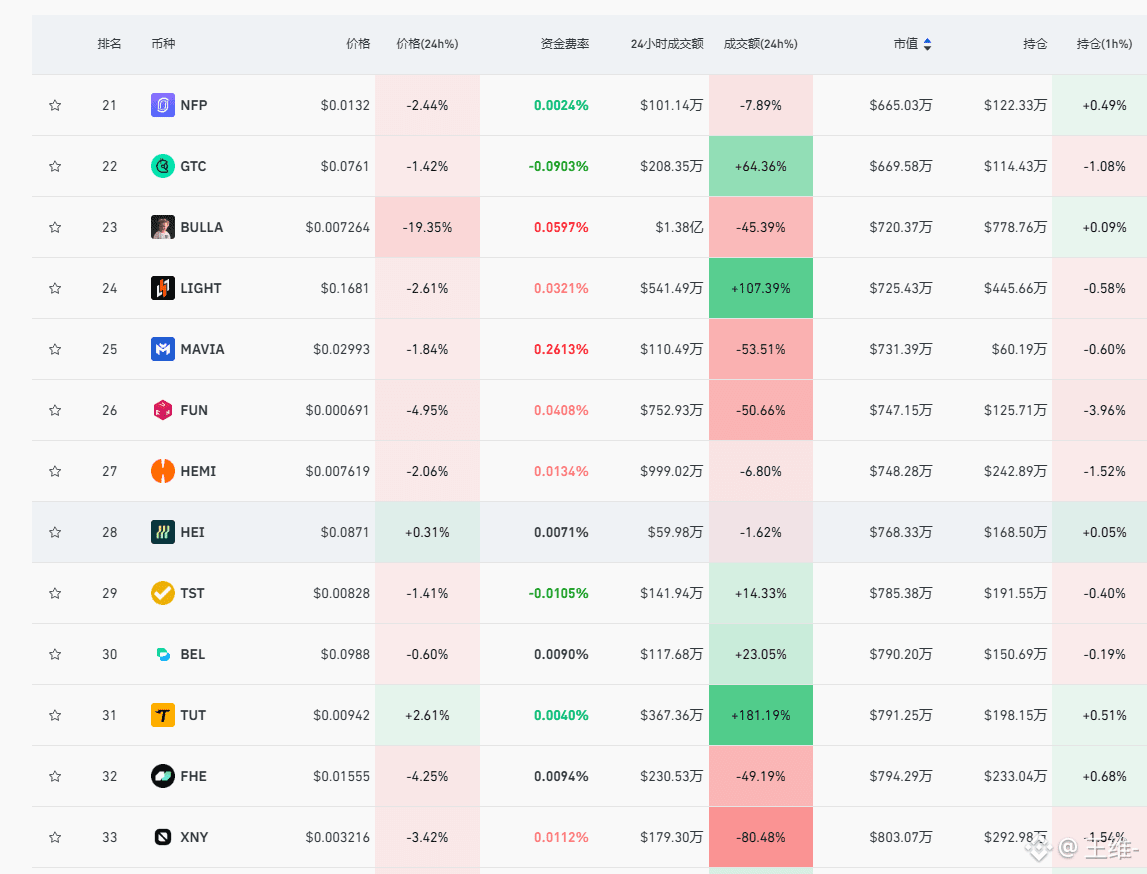Click the FHE coin logo icon
The width and height of the screenshot is (1147, 874).
[x=162, y=776]
